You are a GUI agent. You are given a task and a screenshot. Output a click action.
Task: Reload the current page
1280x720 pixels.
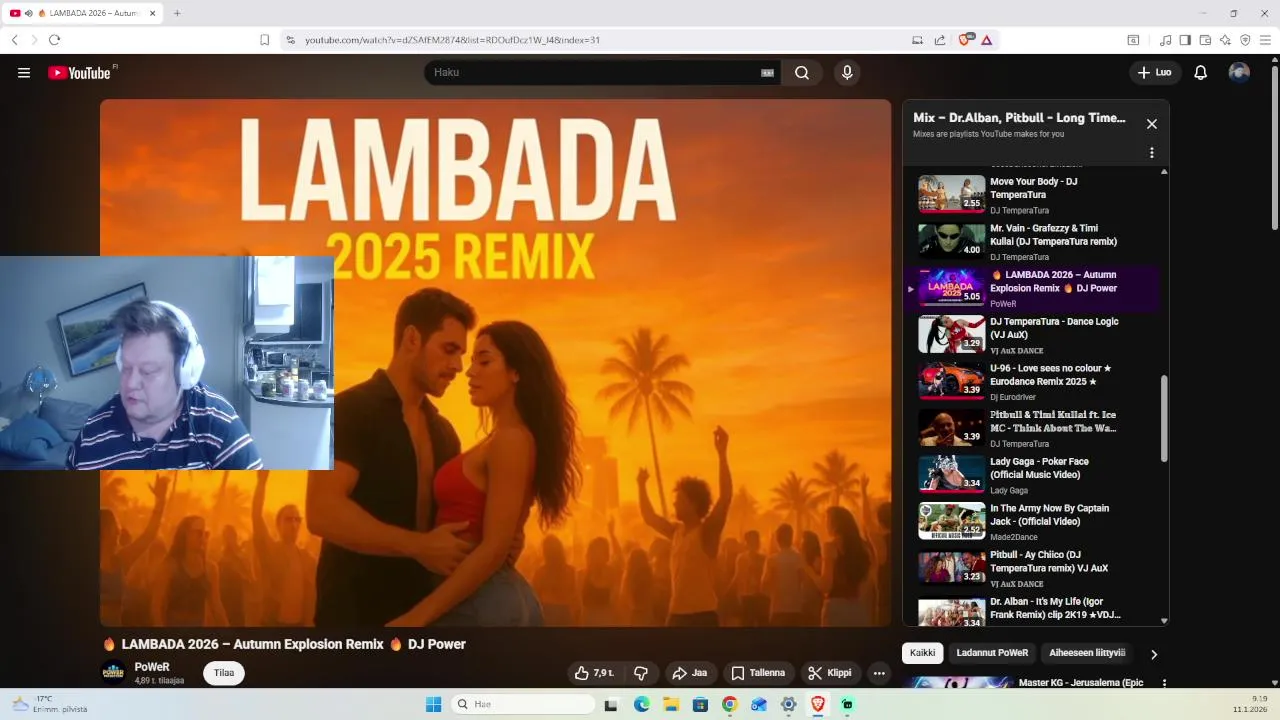(x=54, y=40)
